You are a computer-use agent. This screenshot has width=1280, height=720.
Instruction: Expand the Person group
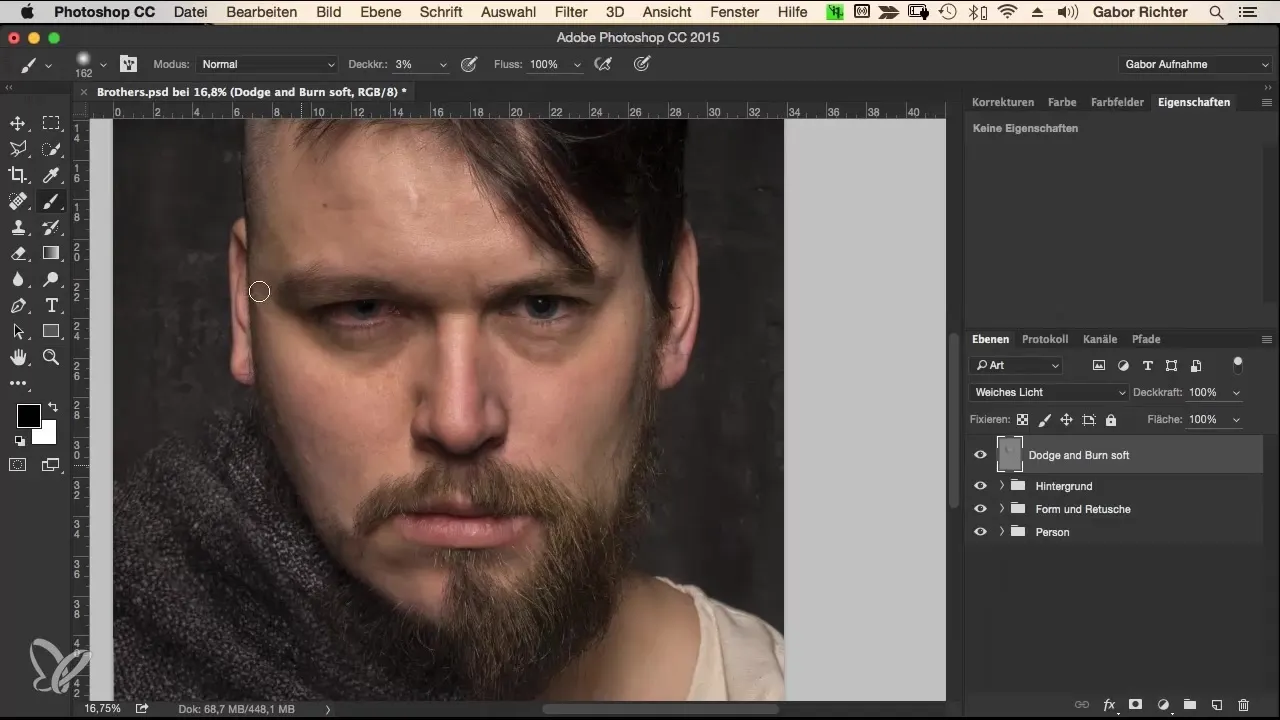point(1001,532)
